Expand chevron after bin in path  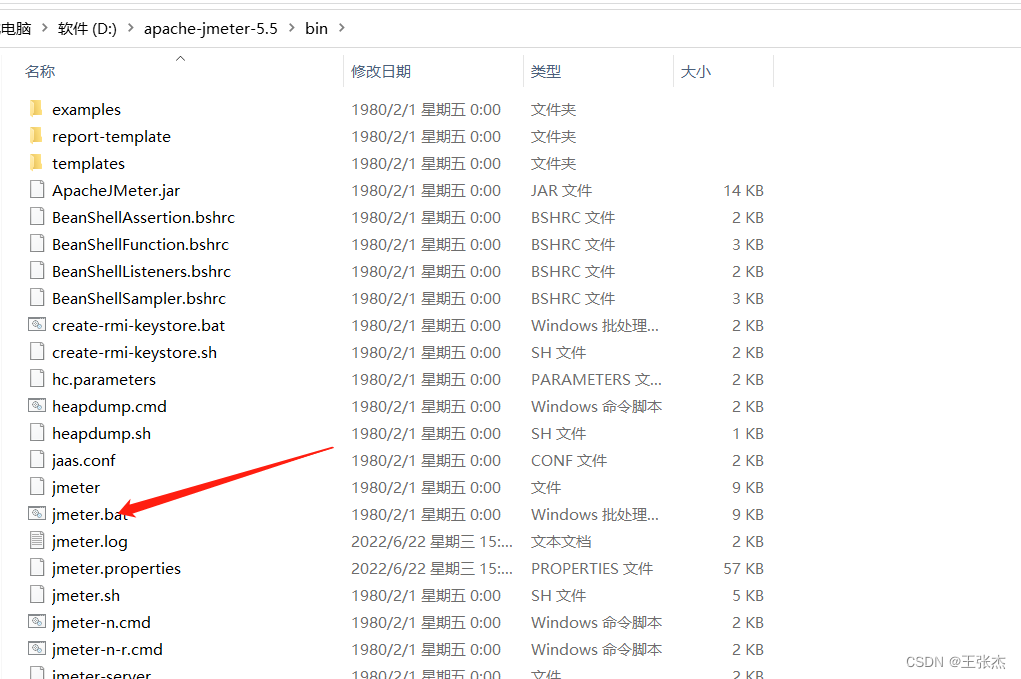tap(342, 28)
